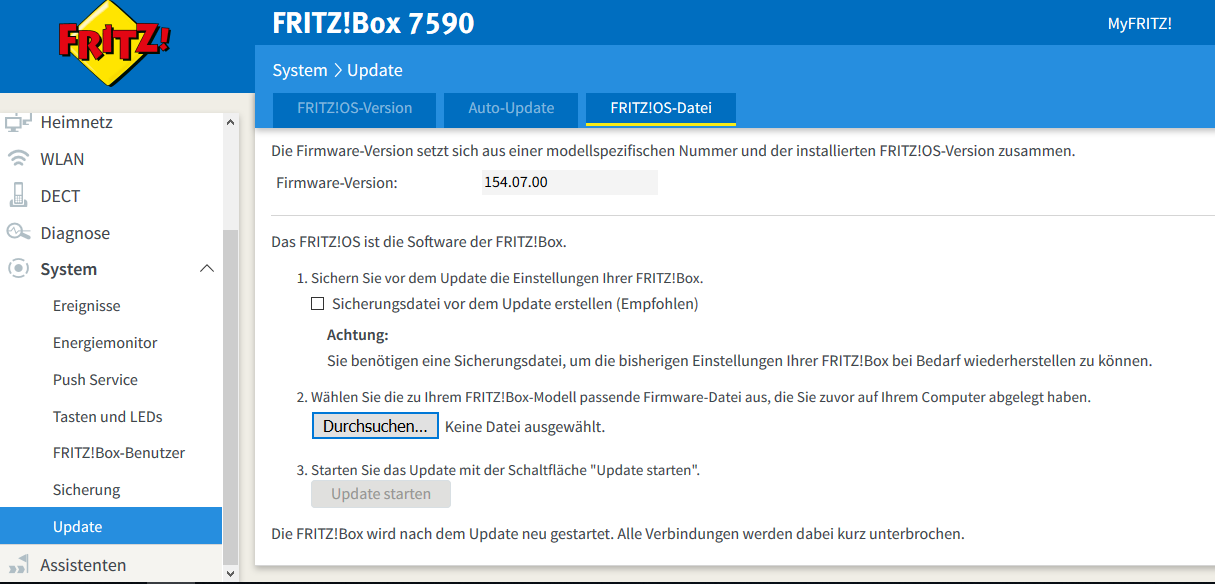Open MyFRITZ! link
This screenshot has width=1215, height=584.
(1139, 23)
